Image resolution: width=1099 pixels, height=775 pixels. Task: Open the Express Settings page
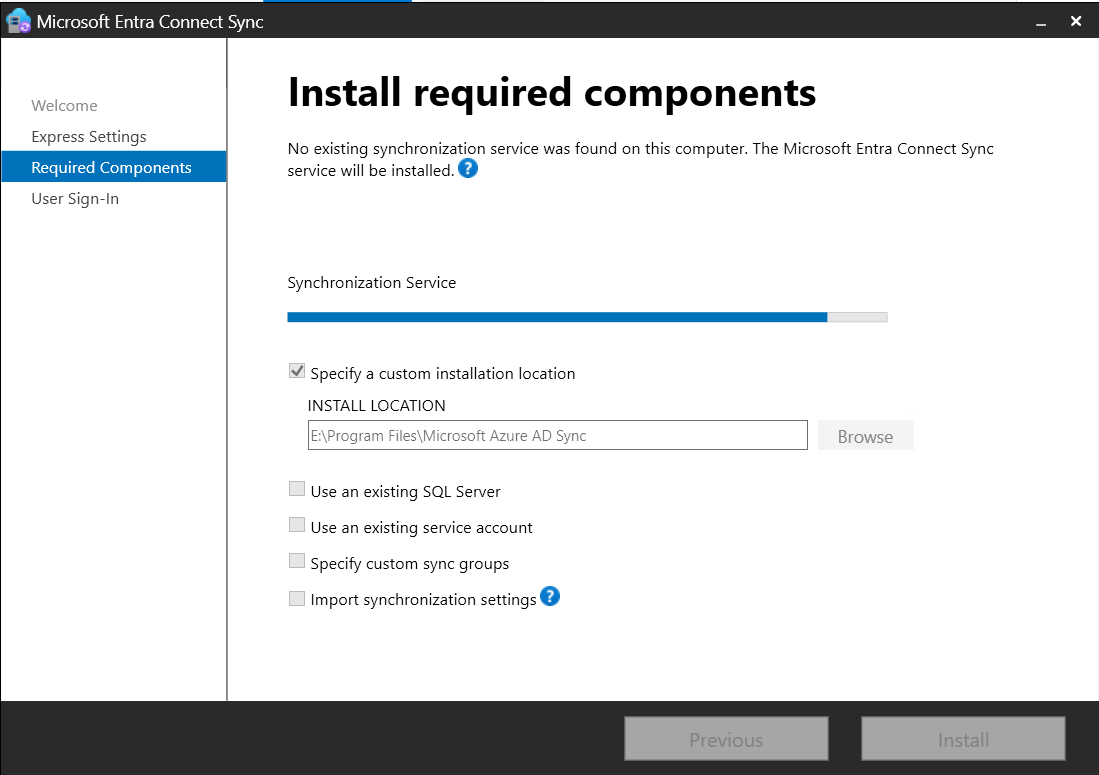point(89,136)
